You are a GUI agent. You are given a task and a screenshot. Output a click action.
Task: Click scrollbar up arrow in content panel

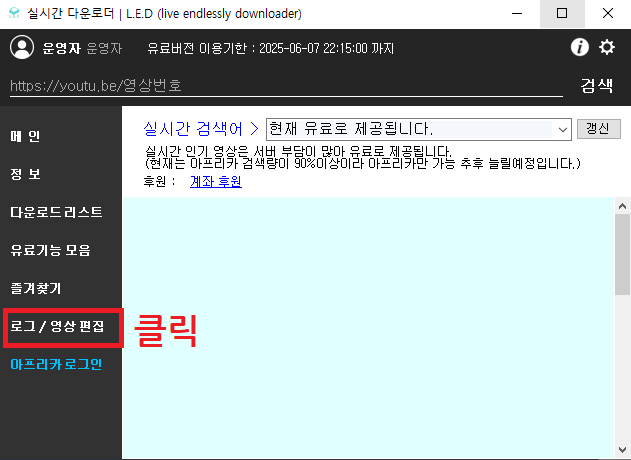pyautogui.click(x=622, y=206)
